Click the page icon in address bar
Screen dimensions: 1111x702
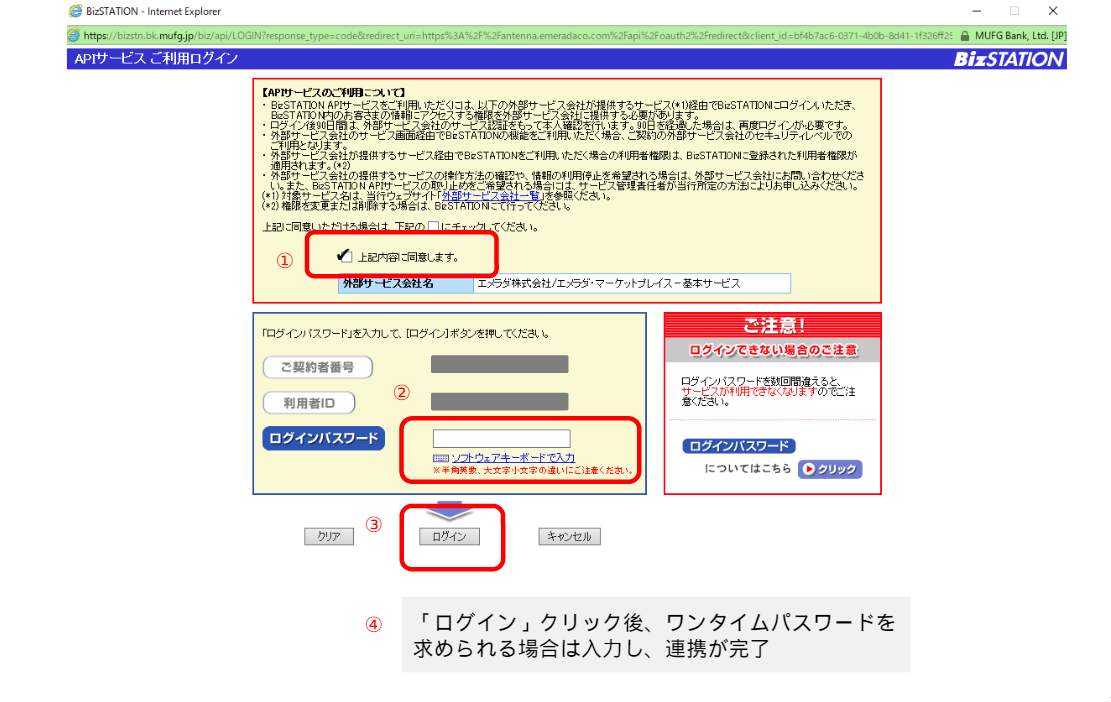[x=73, y=35]
